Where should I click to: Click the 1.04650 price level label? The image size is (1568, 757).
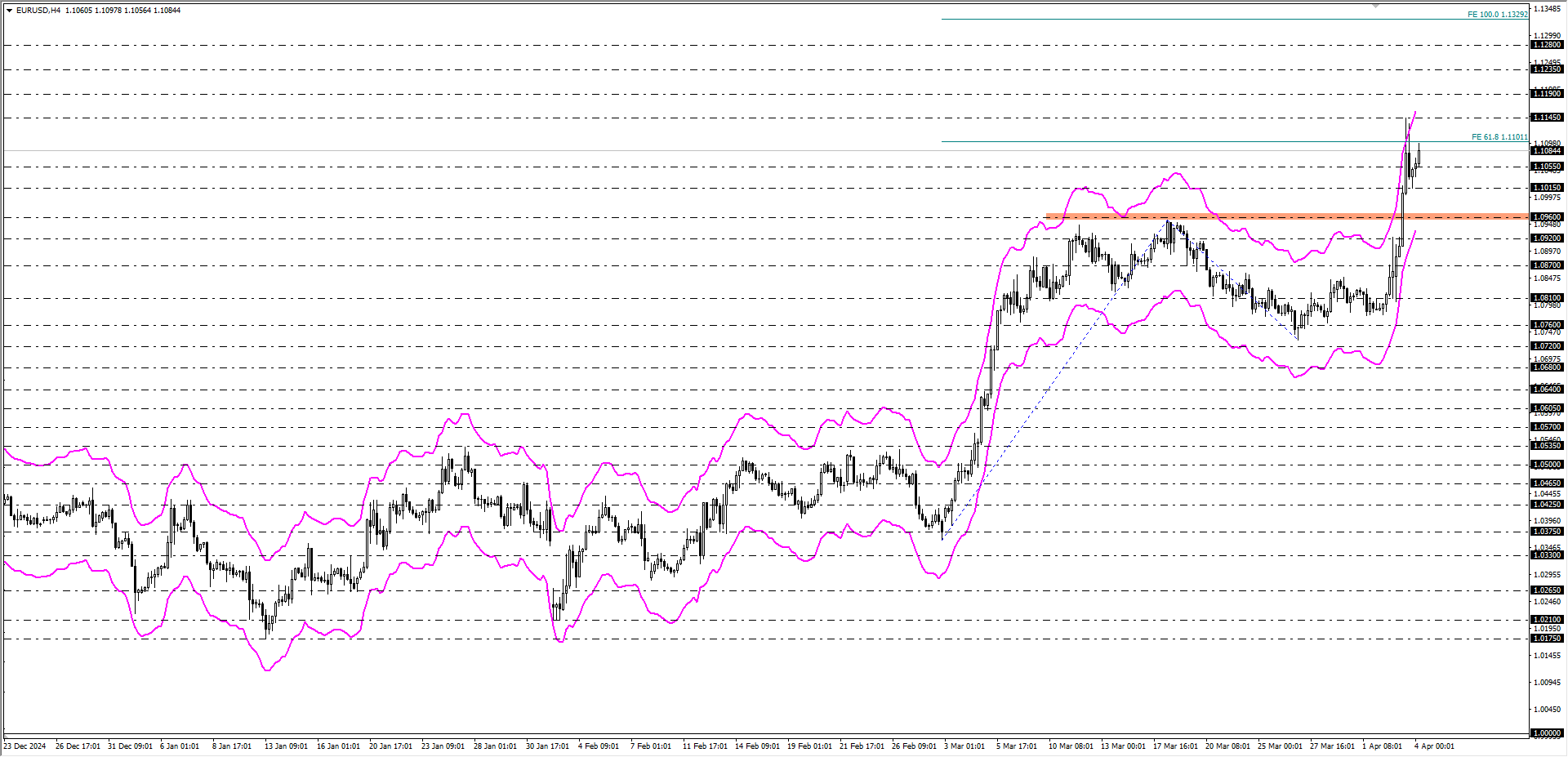click(1547, 483)
